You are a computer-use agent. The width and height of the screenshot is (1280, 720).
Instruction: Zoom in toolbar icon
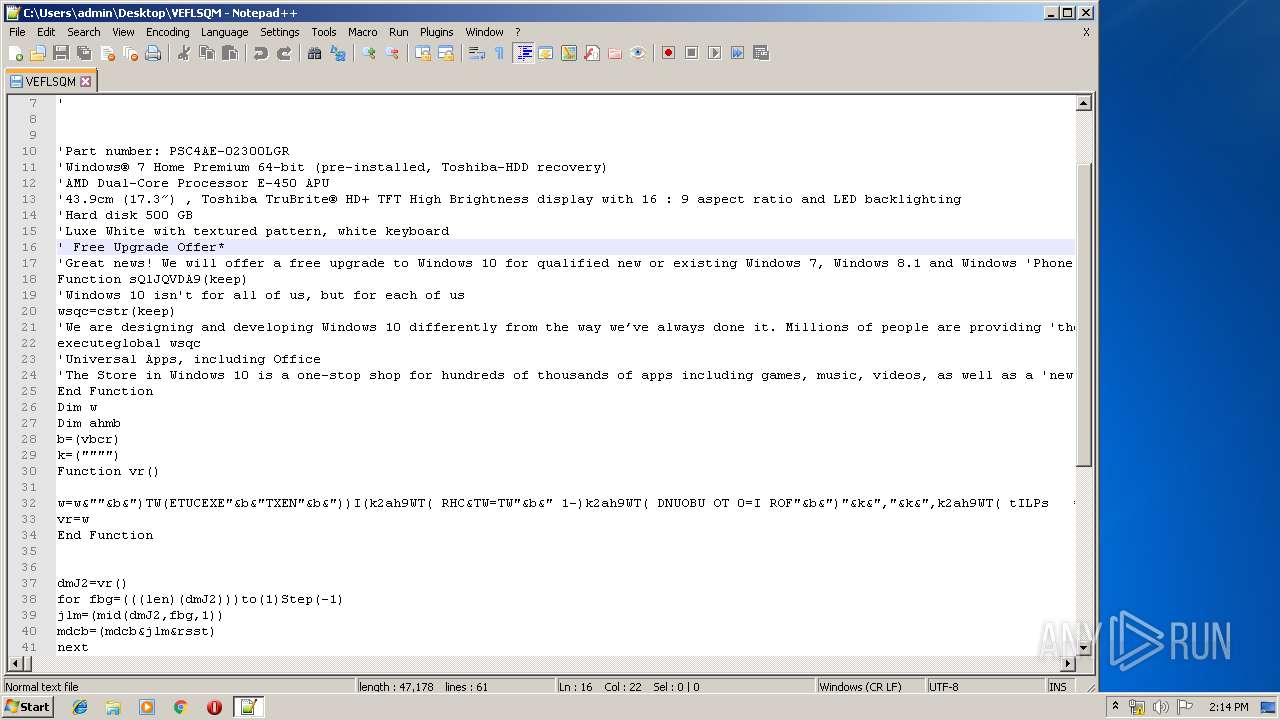point(369,53)
